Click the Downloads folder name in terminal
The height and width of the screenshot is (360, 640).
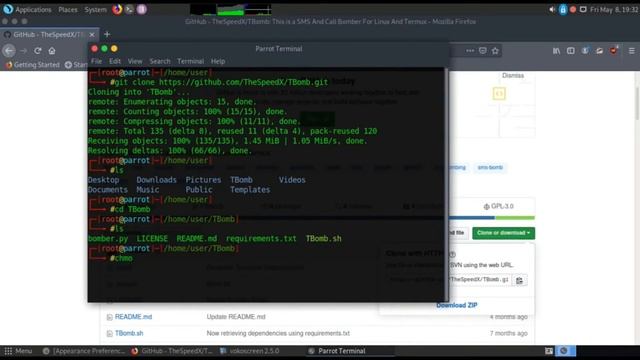tap(156, 180)
